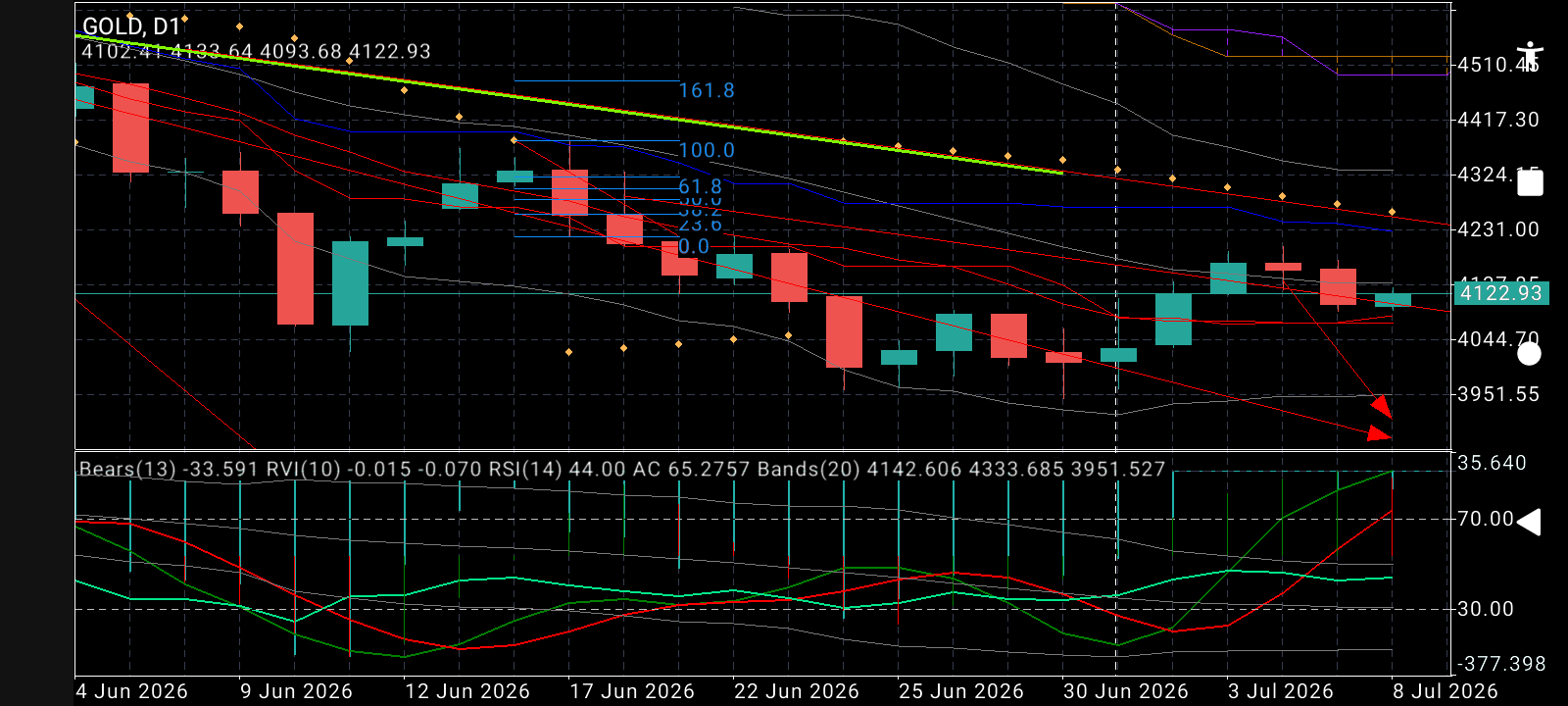Tap the 22 Jun 2026 date label
This screenshot has height=706, width=1568.
(797, 691)
